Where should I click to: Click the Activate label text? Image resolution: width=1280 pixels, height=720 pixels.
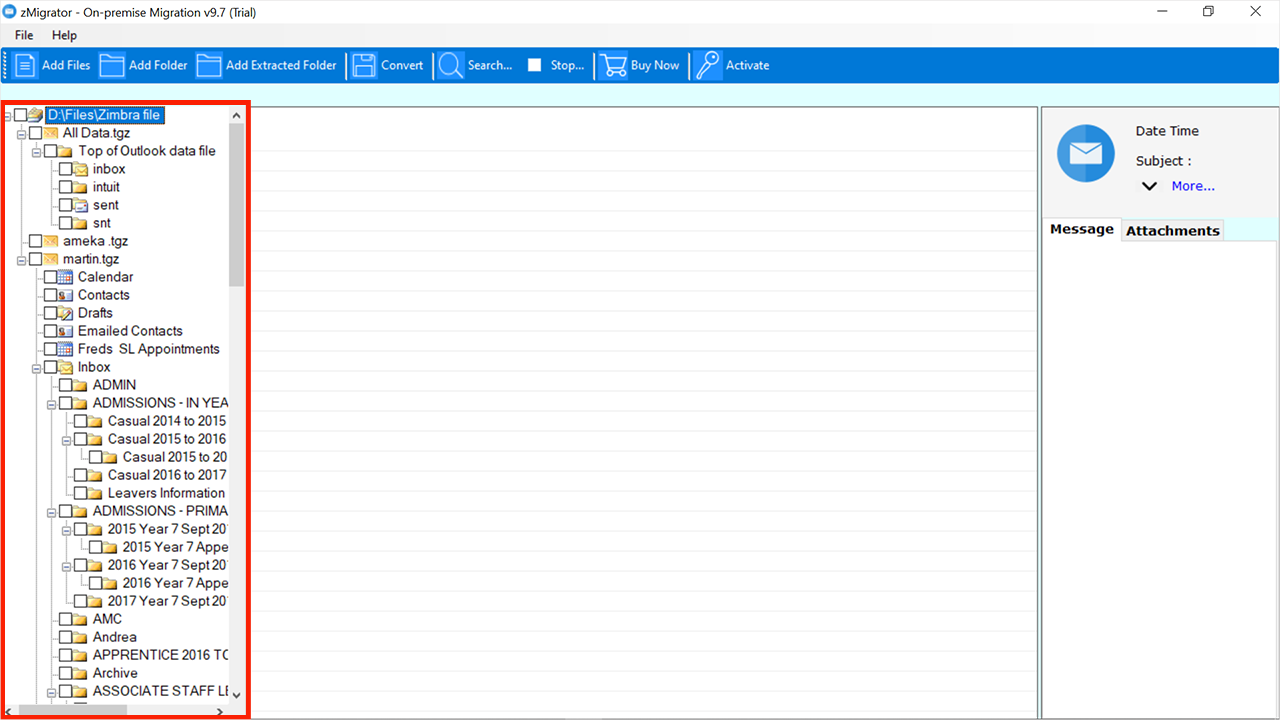click(x=748, y=65)
